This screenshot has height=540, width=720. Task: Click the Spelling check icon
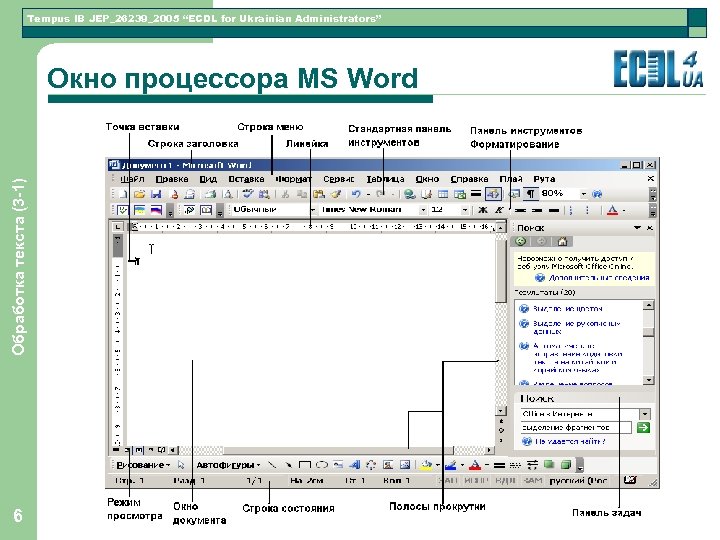[248, 194]
